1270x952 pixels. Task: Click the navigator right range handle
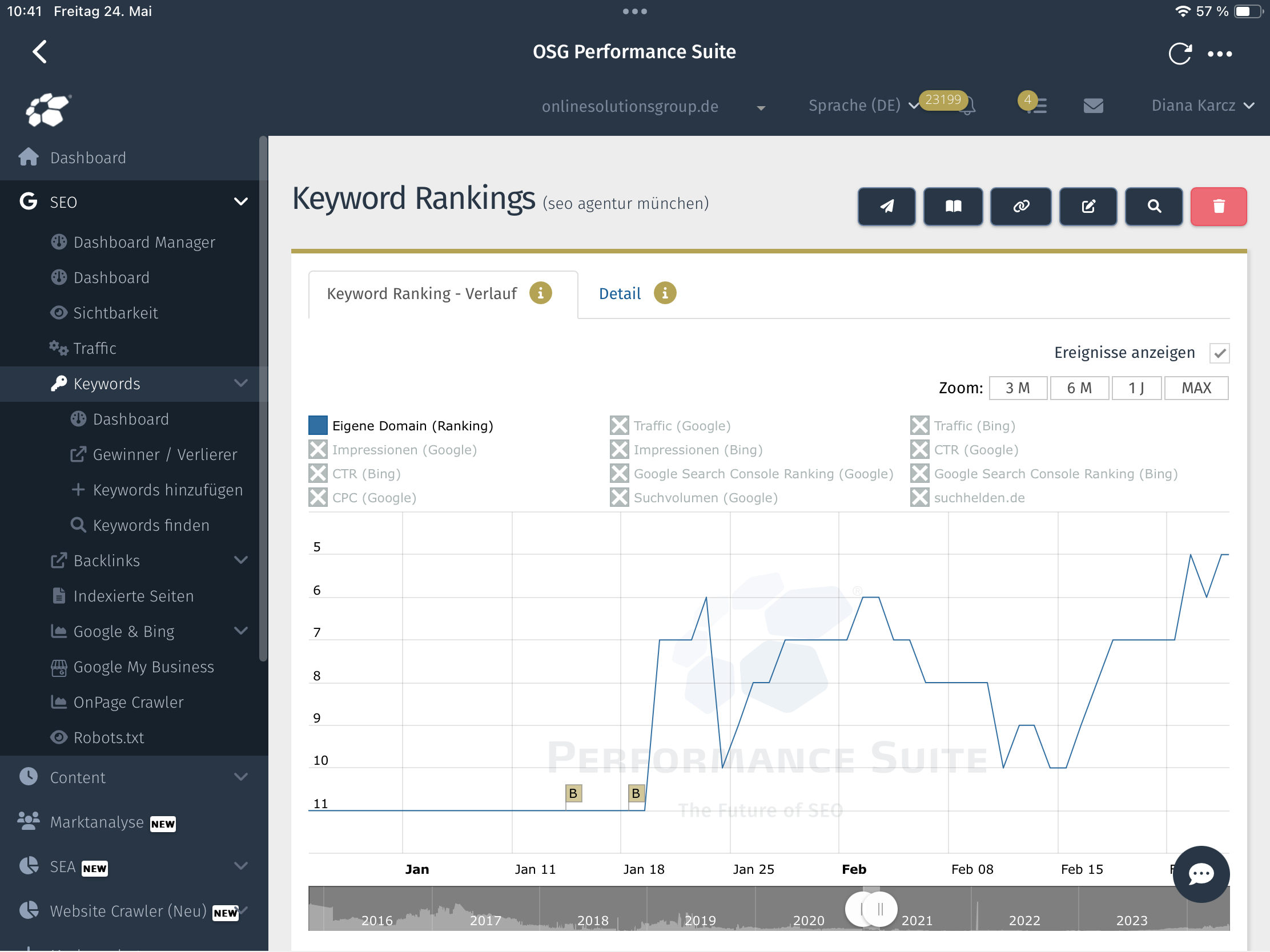point(880,910)
